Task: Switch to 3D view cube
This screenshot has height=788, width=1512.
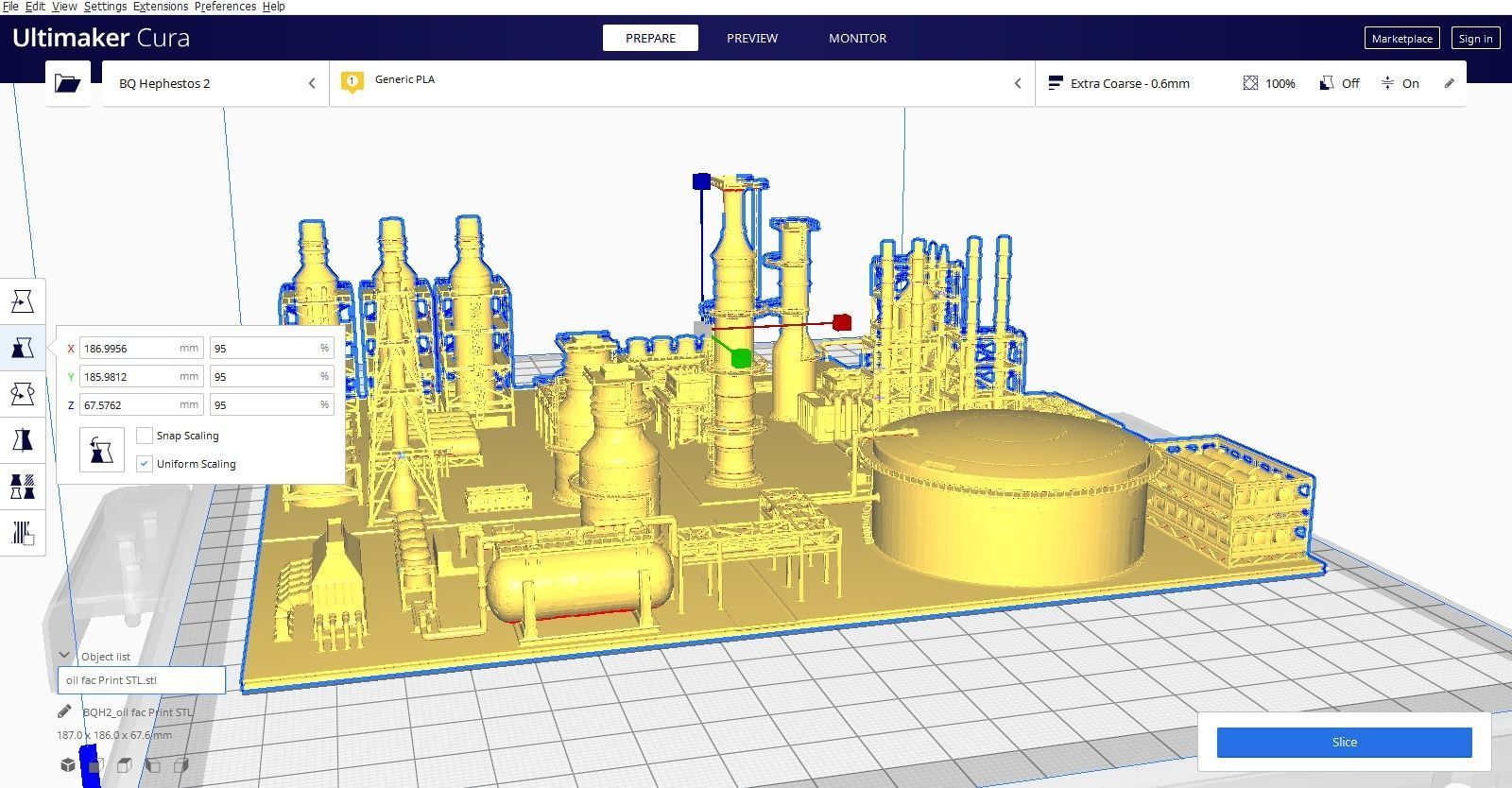Action: click(68, 764)
